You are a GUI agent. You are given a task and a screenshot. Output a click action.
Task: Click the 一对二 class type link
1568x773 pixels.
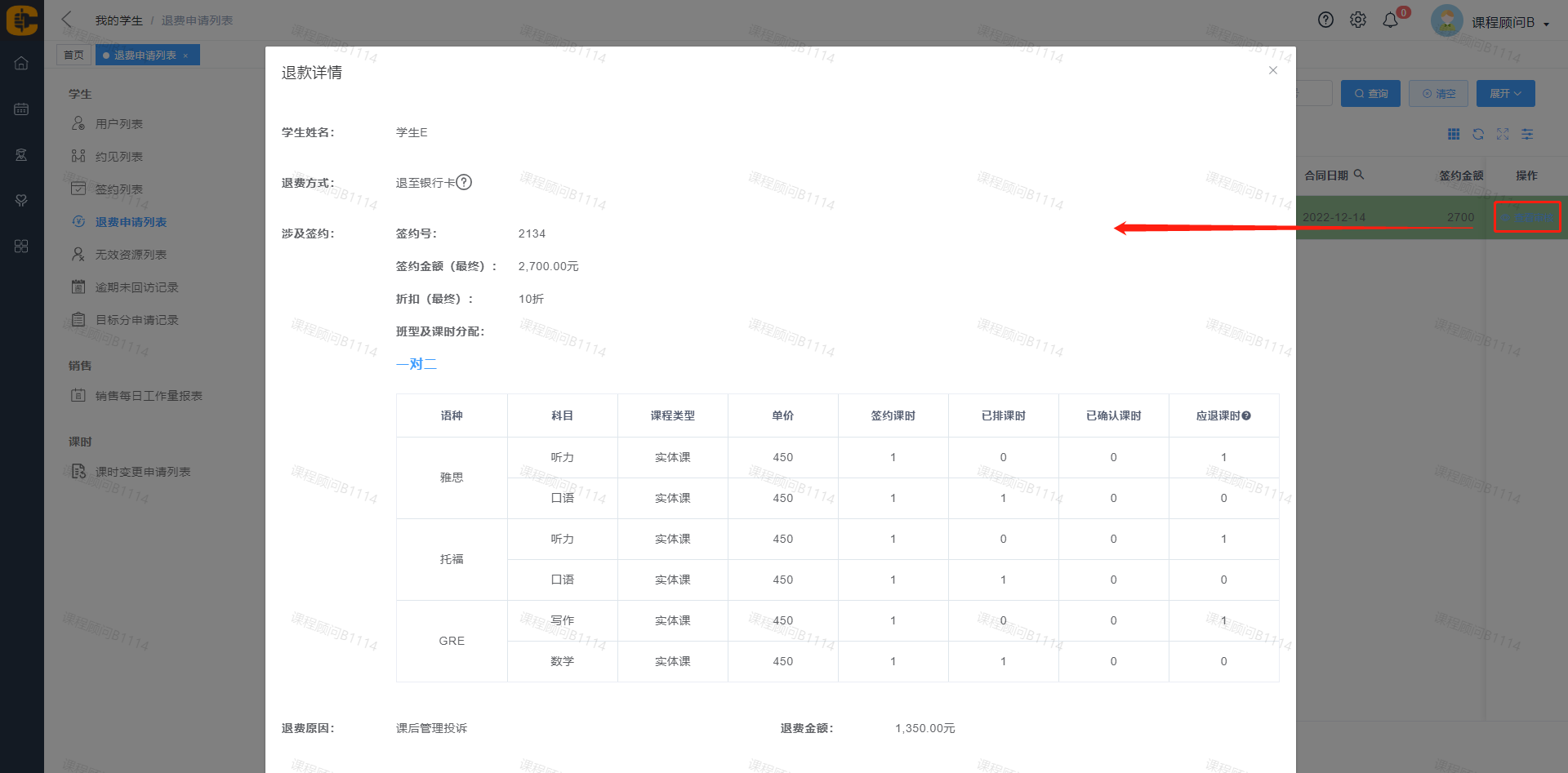click(x=416, y=364)
